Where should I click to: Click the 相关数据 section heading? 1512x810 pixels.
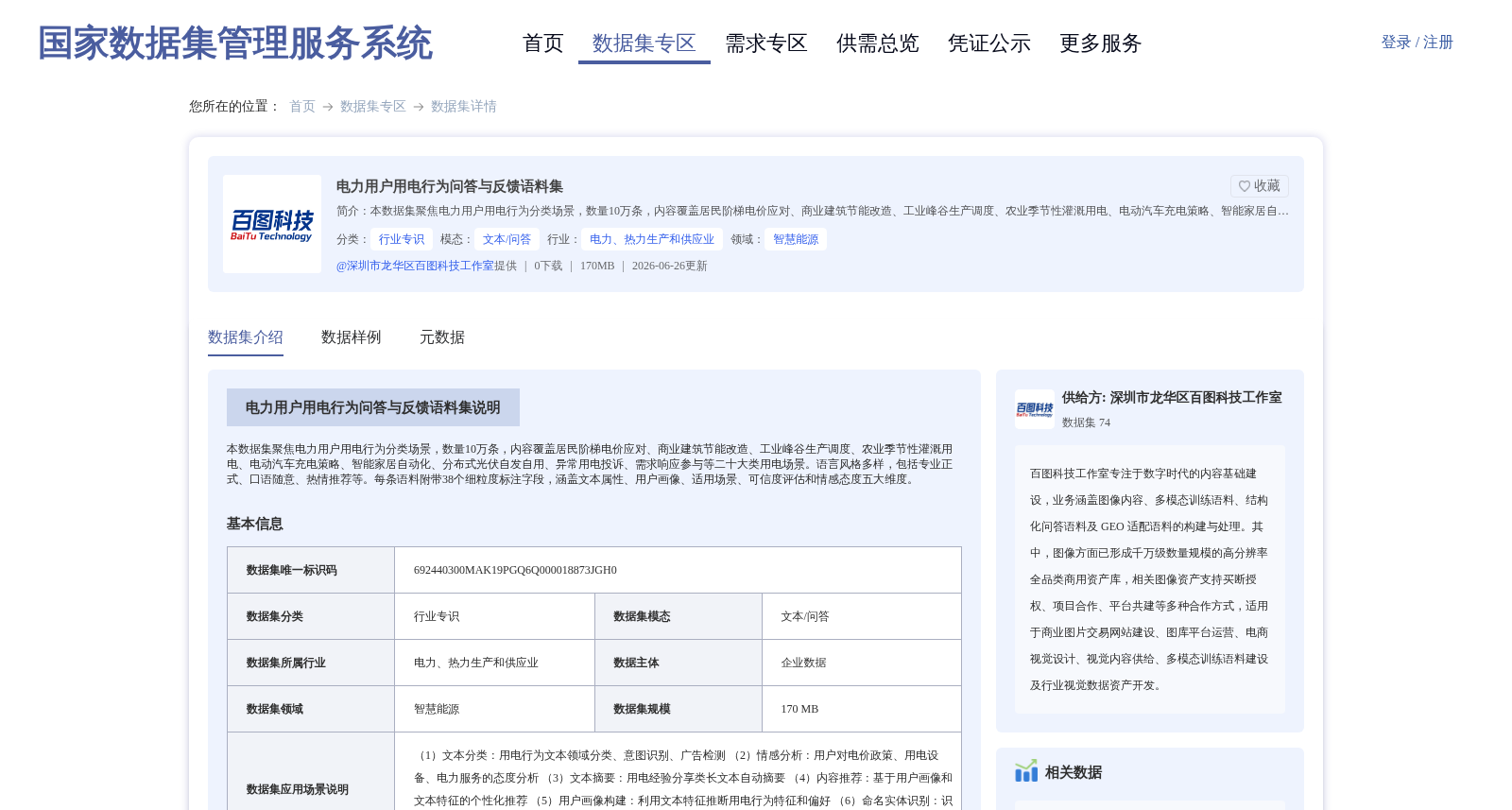1074,772
